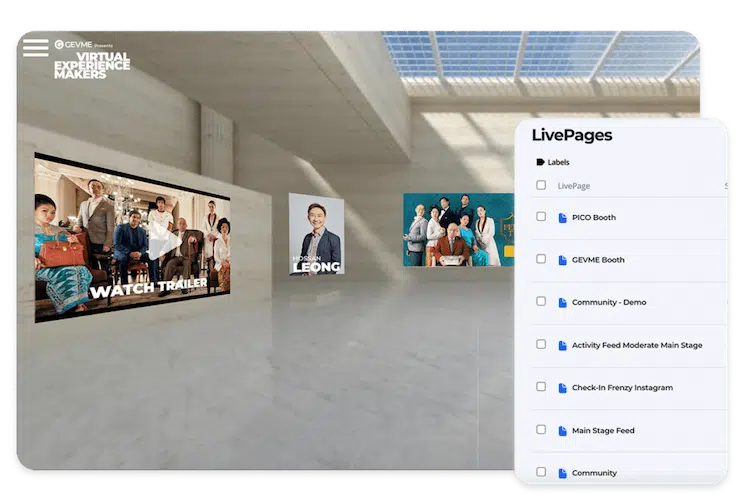Open the Community - Demo LivePage

tap(609, 302)
